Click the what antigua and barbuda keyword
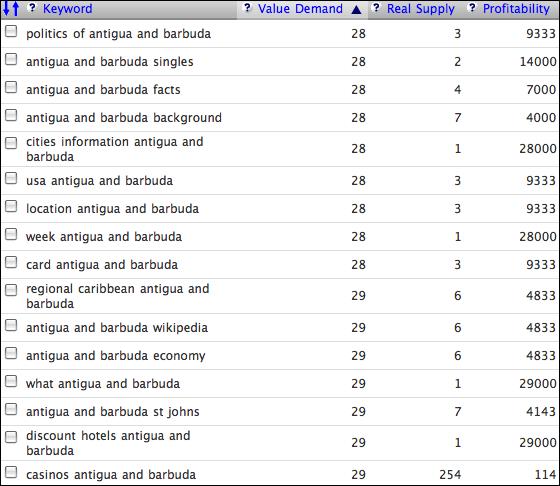 [103, 384]
